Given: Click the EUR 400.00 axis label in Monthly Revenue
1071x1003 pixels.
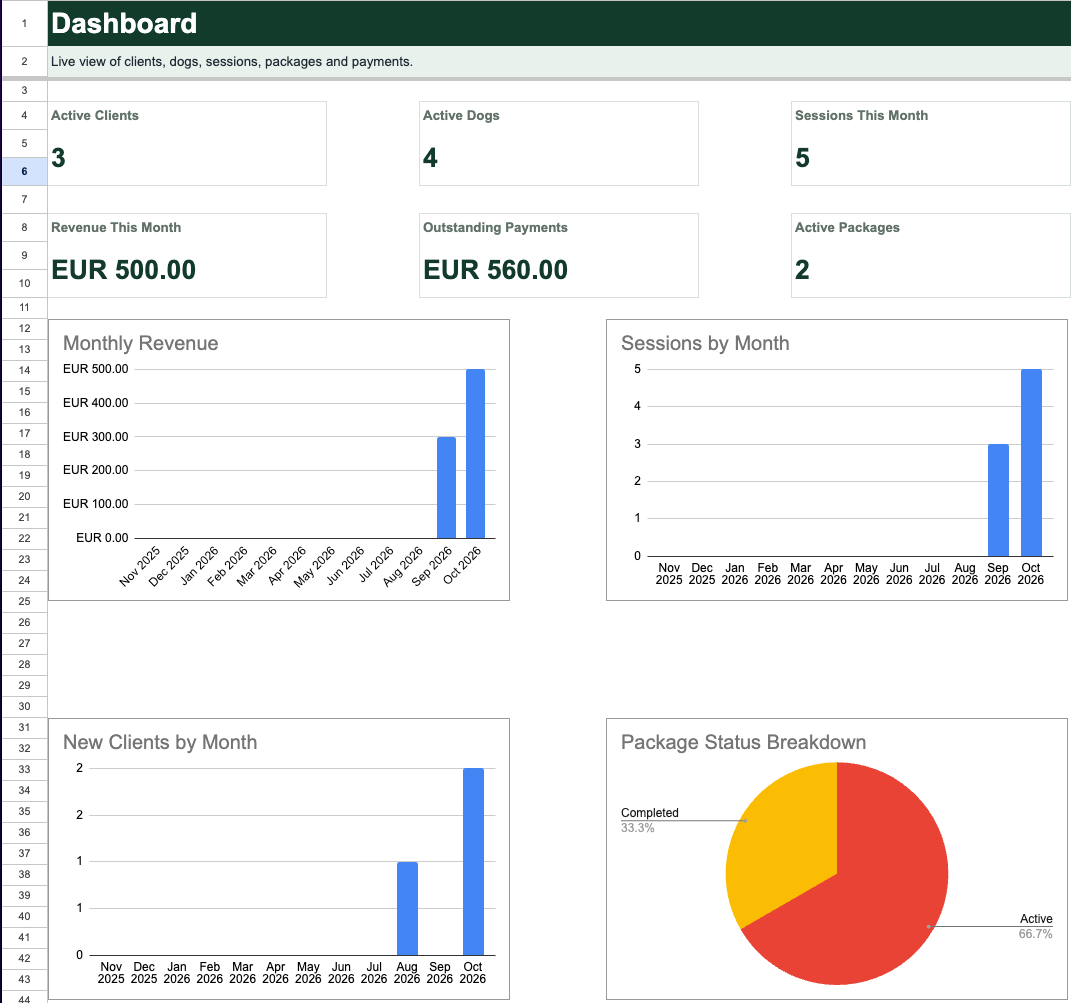Looking at the screenshot, I should [x=96, y=402].
